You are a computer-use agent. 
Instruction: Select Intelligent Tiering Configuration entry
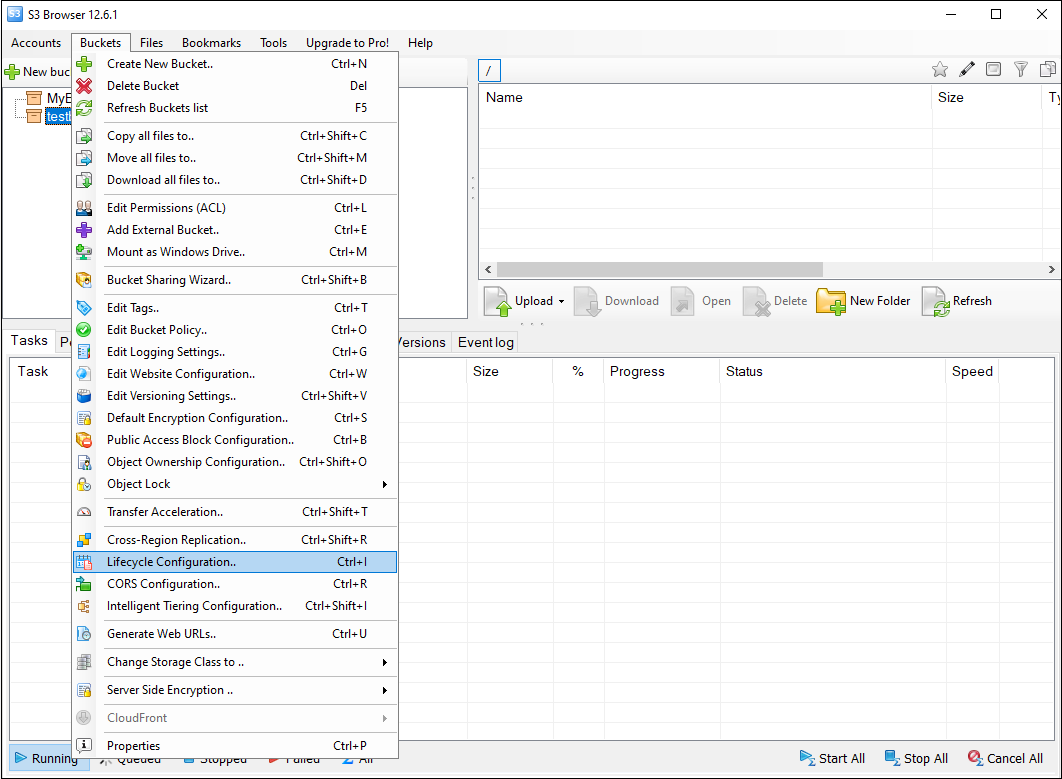tap(235, 606)
